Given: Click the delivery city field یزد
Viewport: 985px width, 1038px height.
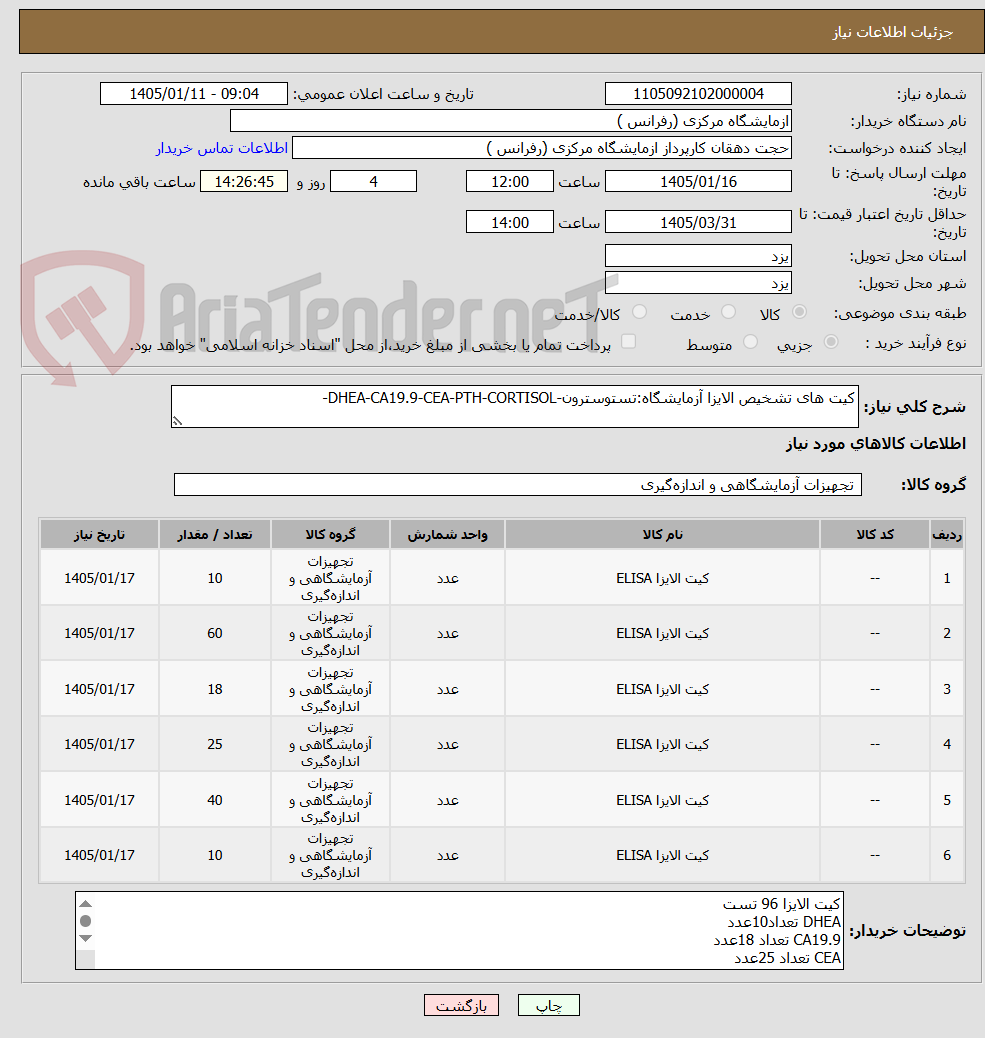Looking at the screenshot, I should (x=698, y=283).
